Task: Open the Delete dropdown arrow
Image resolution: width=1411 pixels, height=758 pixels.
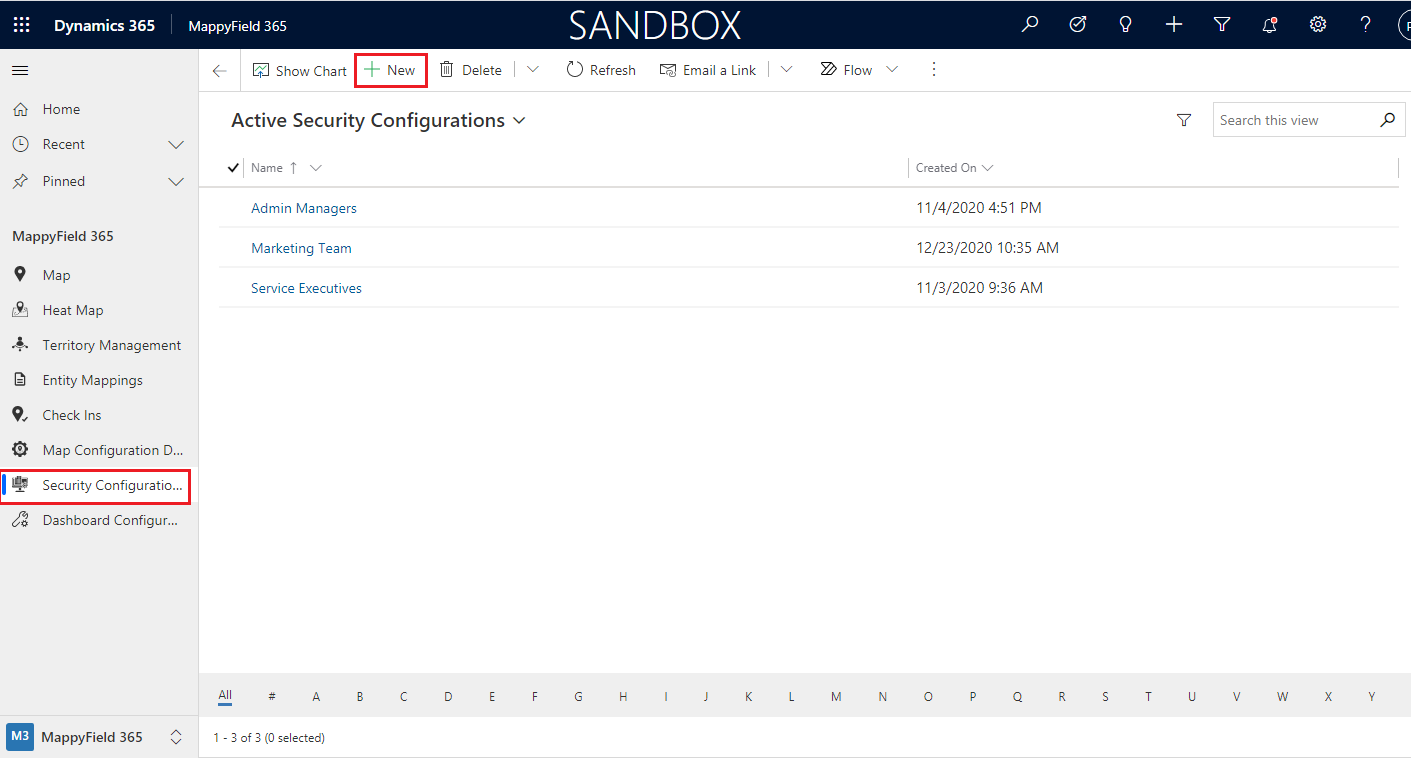Action: [533, 70]
